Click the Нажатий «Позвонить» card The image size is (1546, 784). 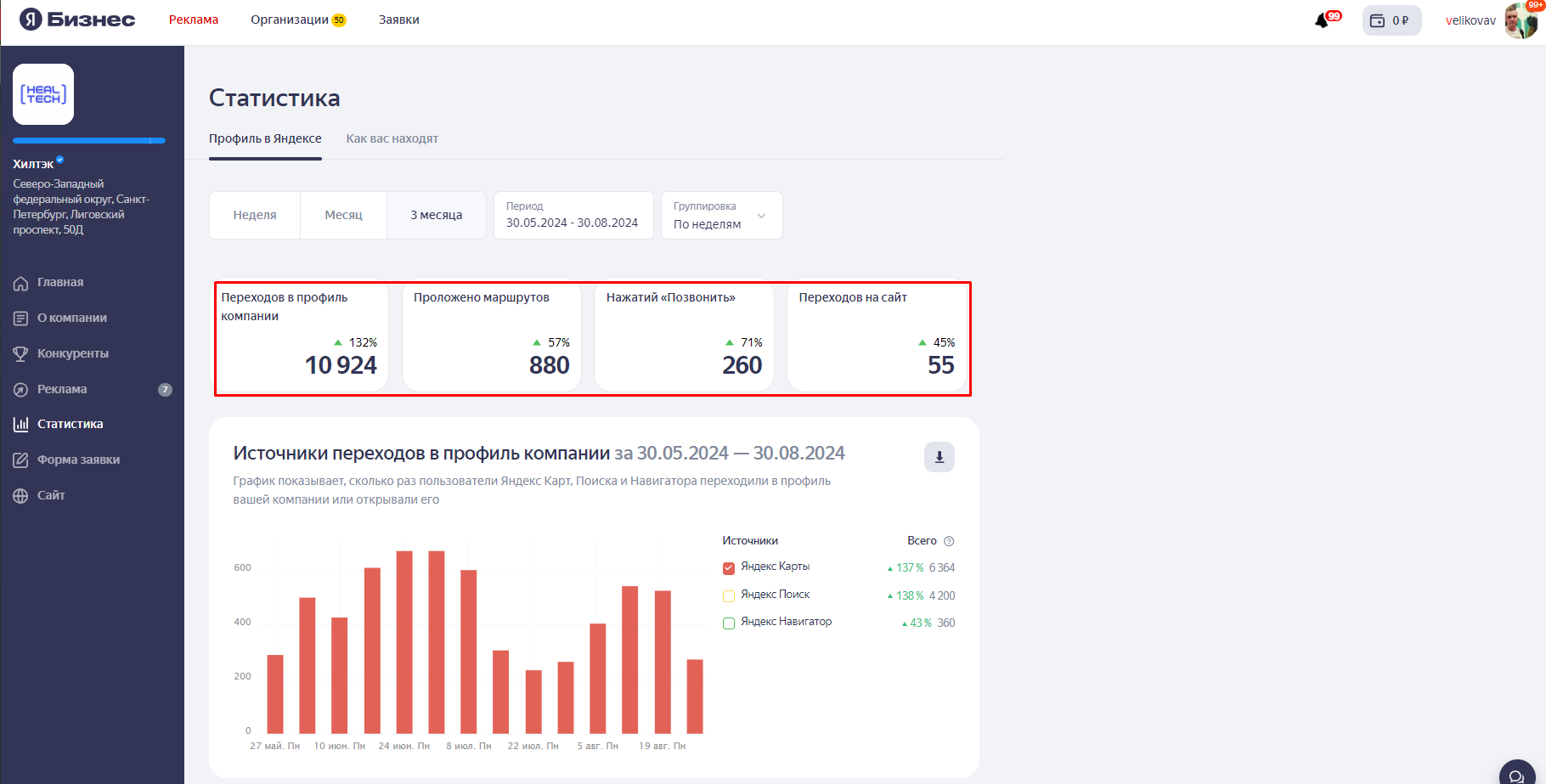(x=685, y=337)
